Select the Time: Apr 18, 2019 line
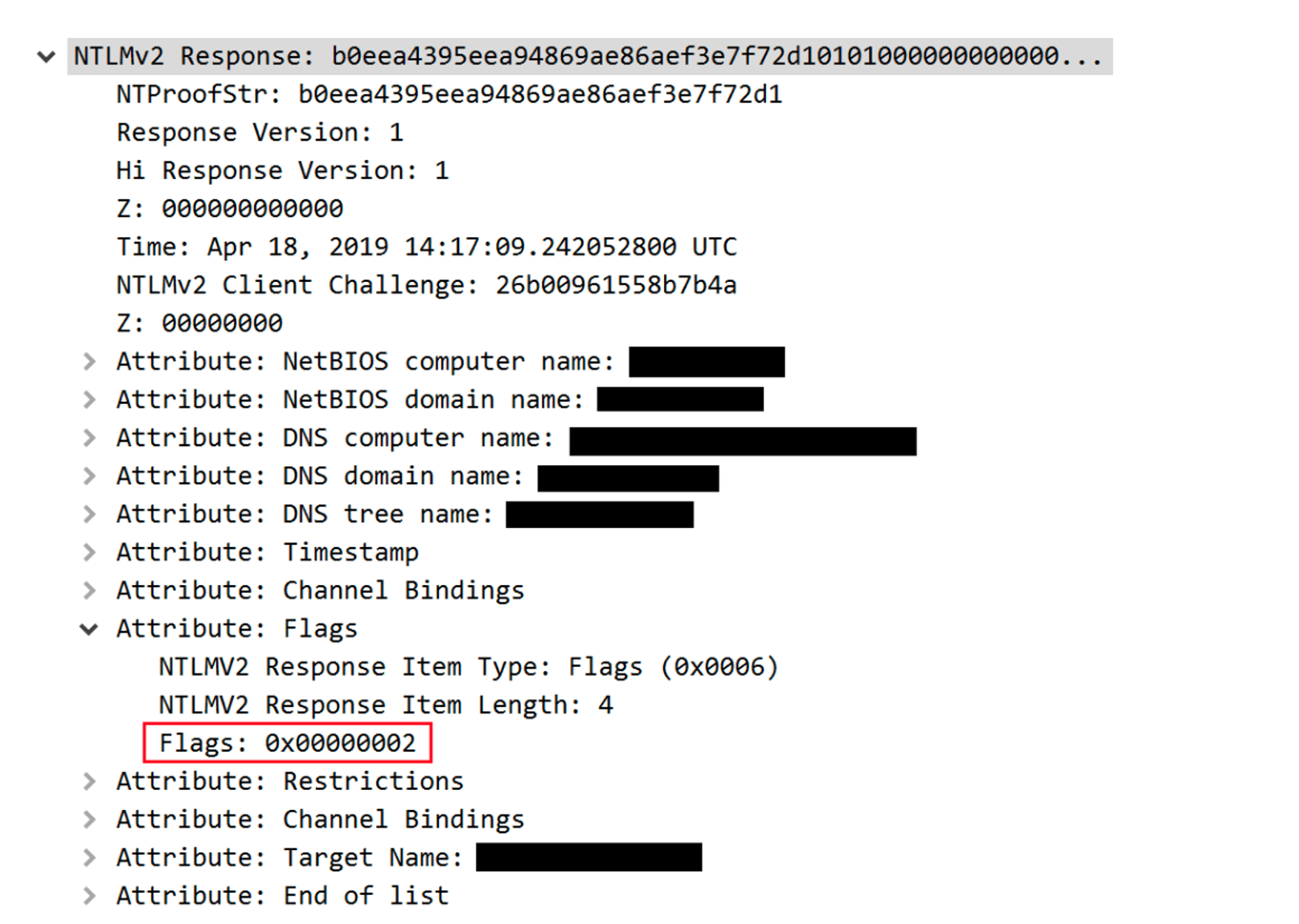 point(427,247)
